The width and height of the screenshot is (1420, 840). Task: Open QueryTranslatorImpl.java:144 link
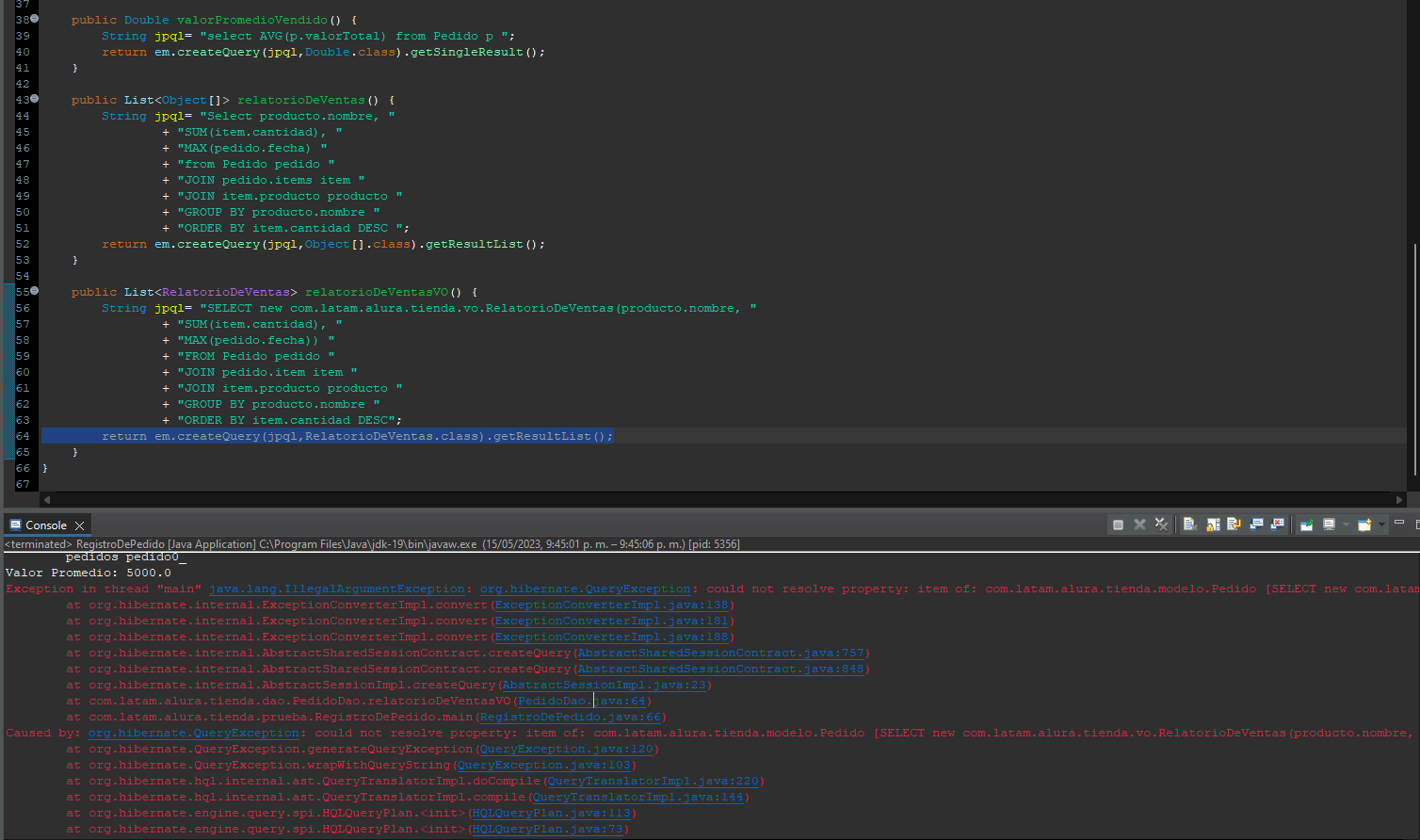pyautogui.click(x=638, y=797)
